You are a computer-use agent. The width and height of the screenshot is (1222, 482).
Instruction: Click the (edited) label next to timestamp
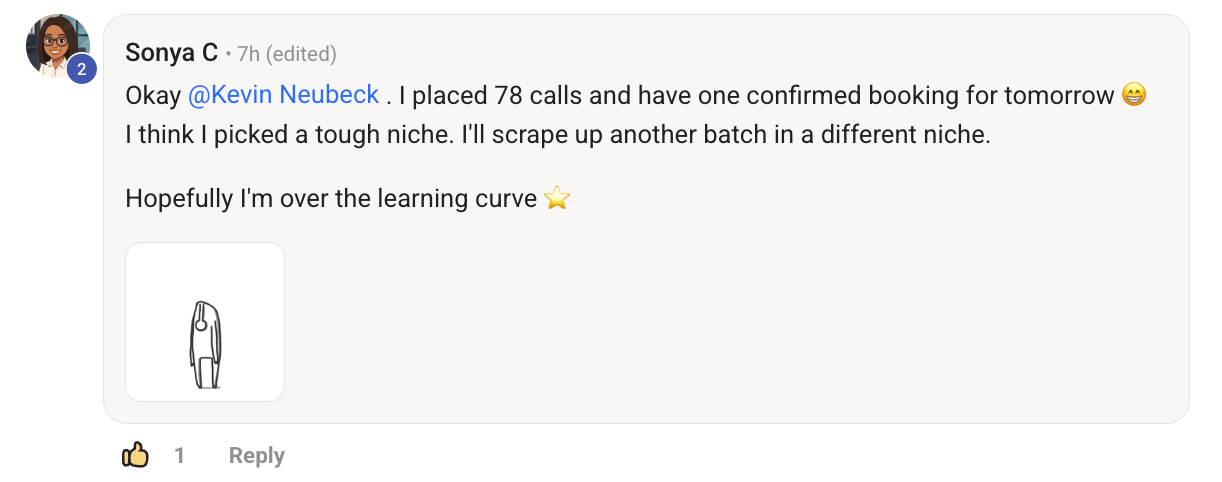[301, 54]
